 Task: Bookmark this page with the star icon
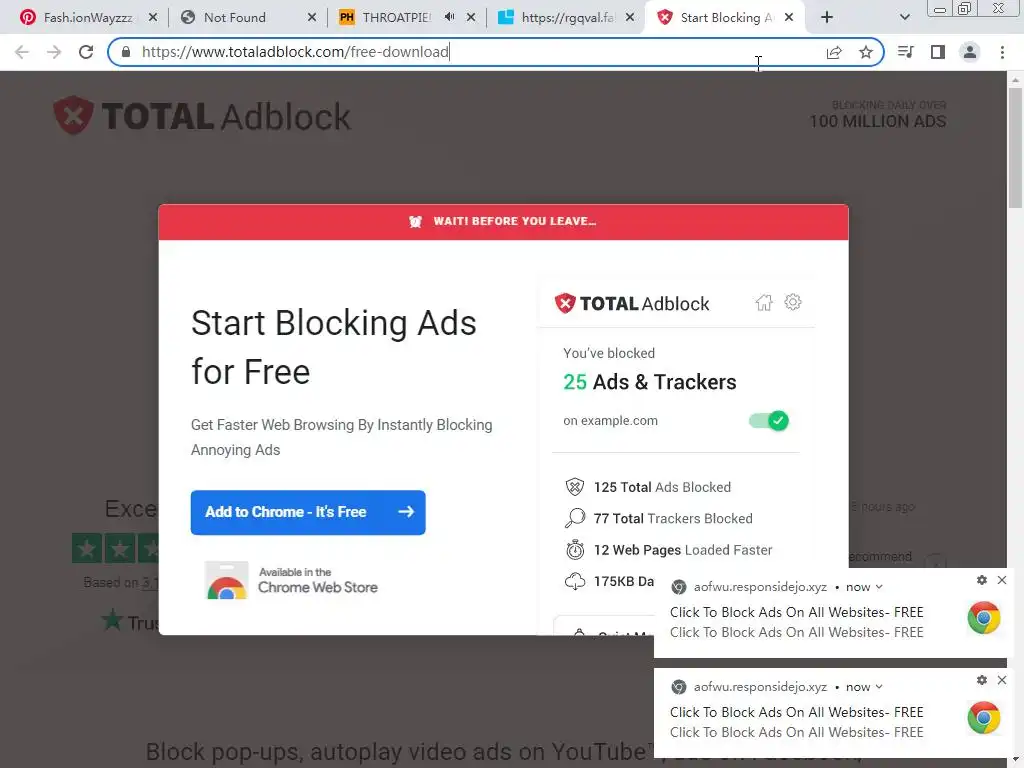click(x=866, y=52)
